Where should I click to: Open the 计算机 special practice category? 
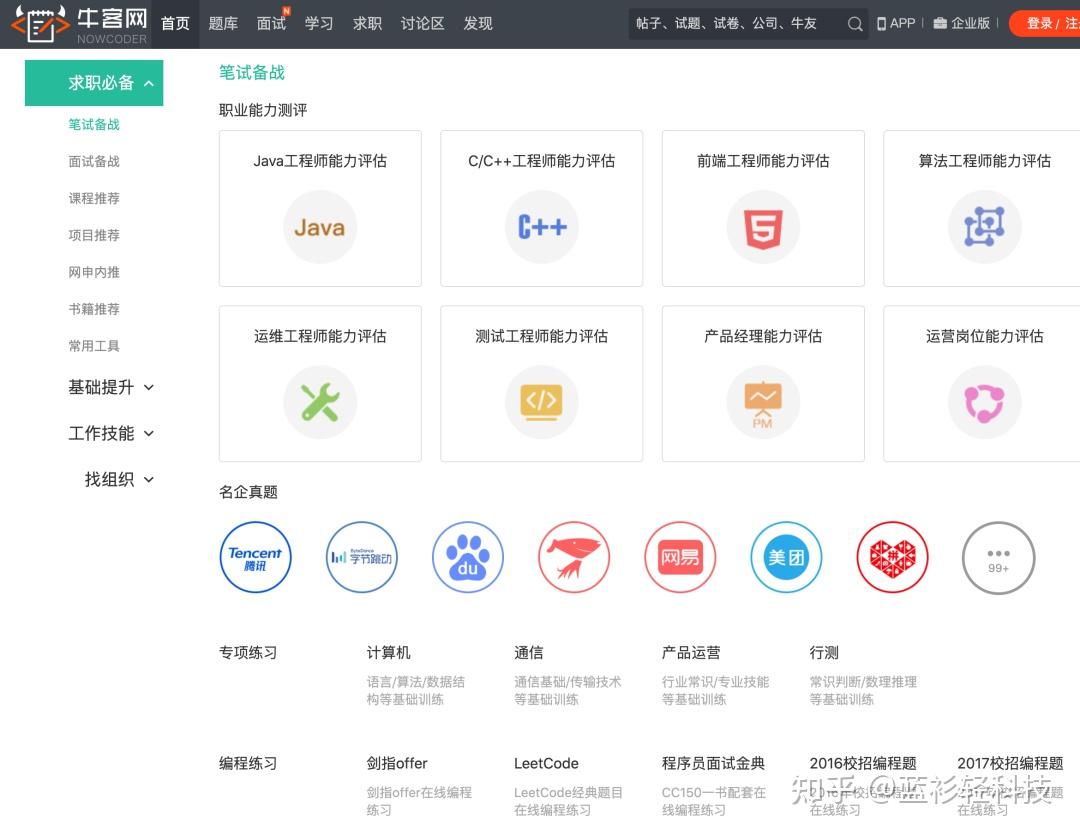pos(388,652)
